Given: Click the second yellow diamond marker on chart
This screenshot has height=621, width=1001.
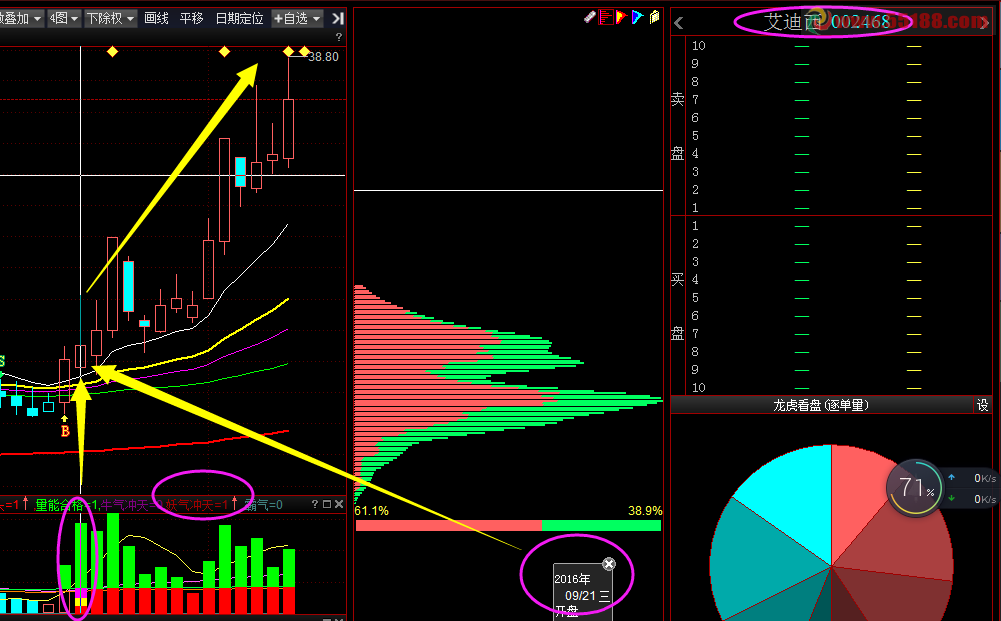Looking at the screenshot, I should pos(224,52).
